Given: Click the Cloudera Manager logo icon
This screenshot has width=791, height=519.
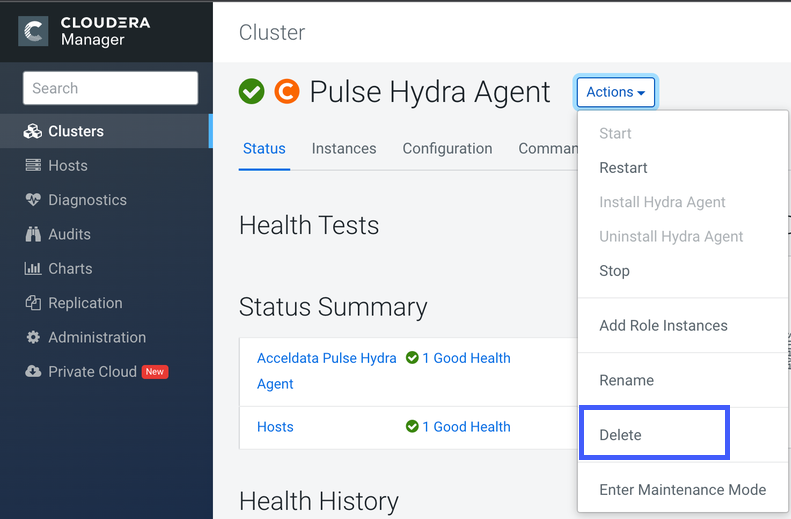Looking at the screenshot, I should point(33,31).
